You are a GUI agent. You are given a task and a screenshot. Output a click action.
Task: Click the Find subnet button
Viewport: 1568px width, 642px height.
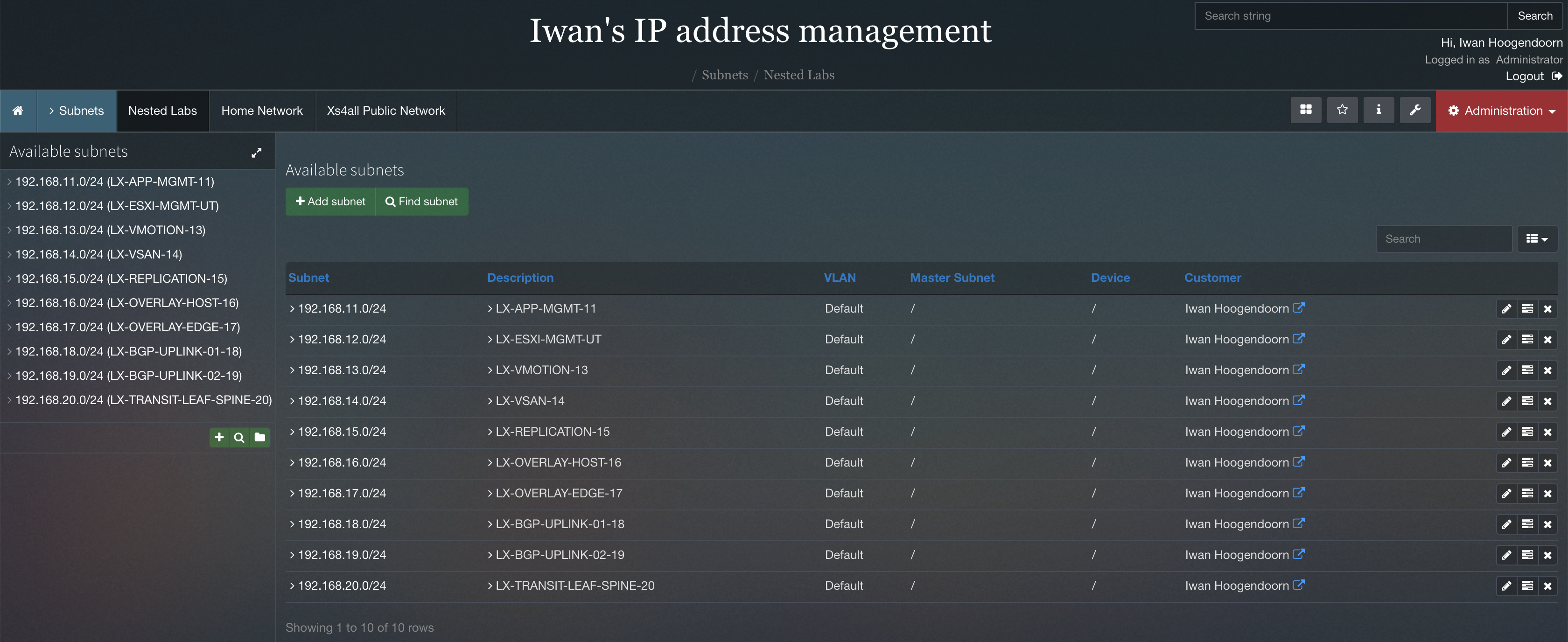[x=422, y=202]
